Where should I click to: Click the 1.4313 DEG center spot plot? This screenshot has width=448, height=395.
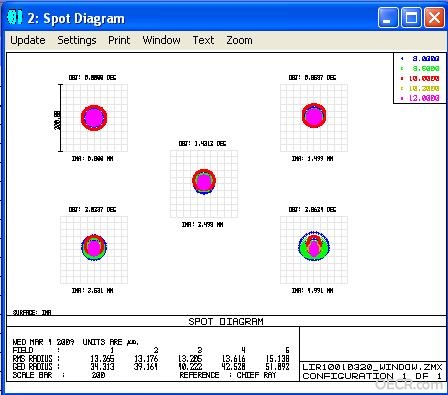(204, 184)
